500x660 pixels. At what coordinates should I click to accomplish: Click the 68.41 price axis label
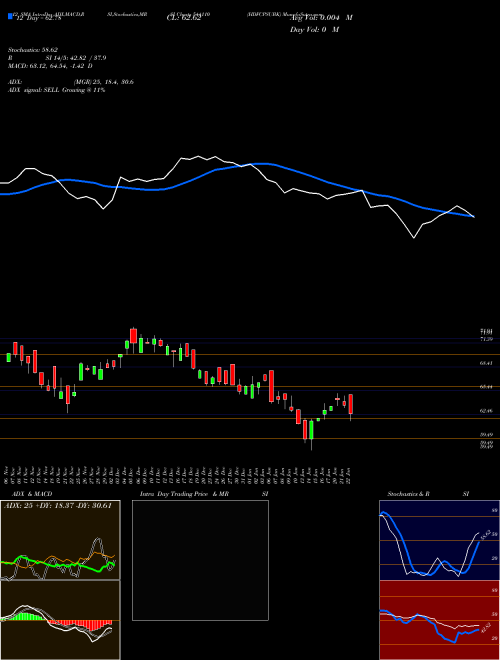click(487, 362)
